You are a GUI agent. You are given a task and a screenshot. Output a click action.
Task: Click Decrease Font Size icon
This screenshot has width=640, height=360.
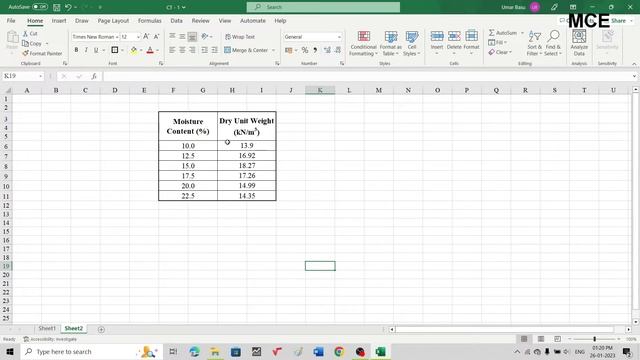[x=156, y=37]
